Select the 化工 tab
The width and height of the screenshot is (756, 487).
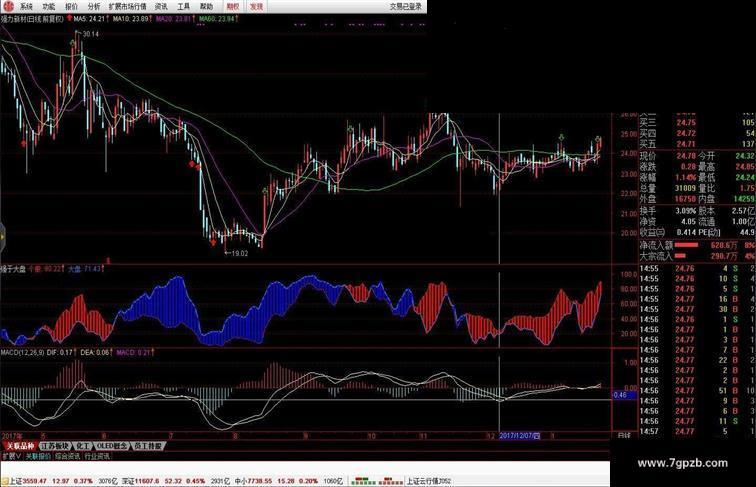[83, 446]
